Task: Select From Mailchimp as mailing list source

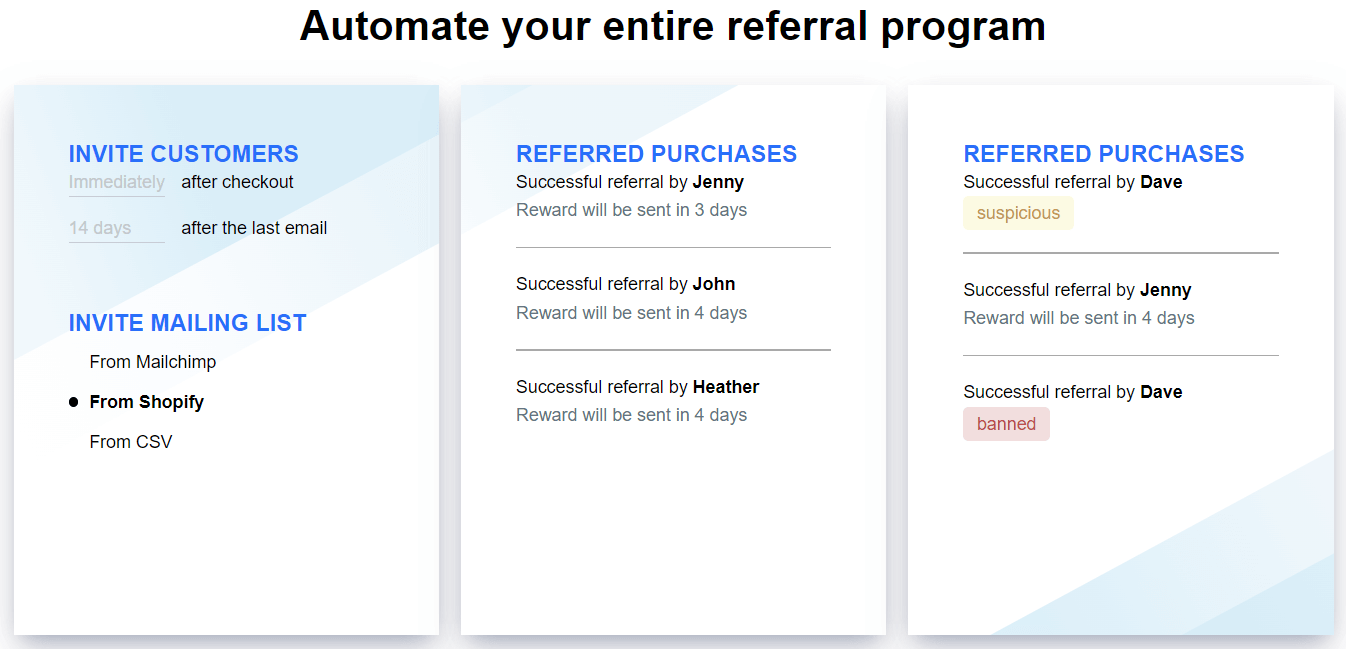Action: click(152, 362)
